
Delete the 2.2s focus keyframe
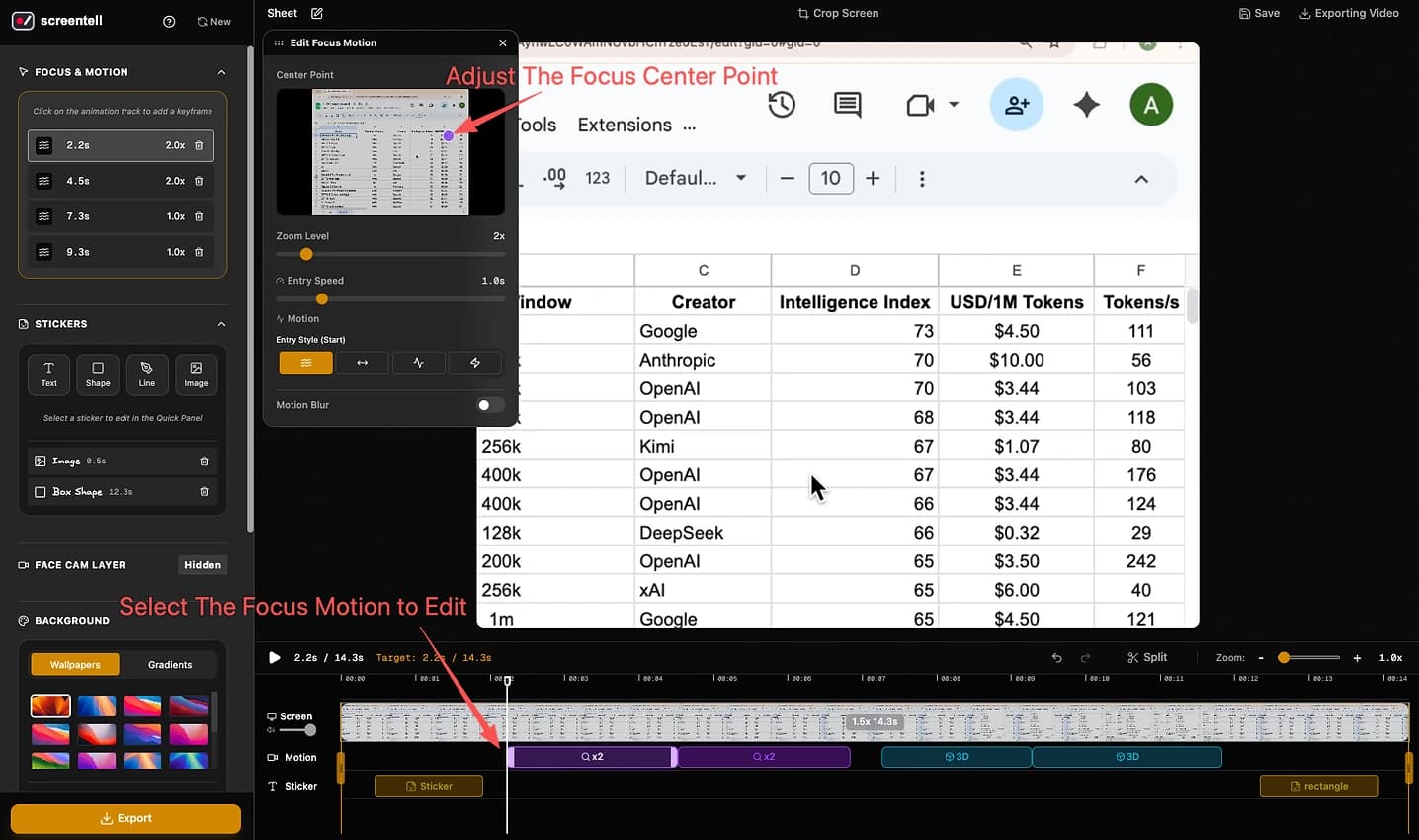199,145
